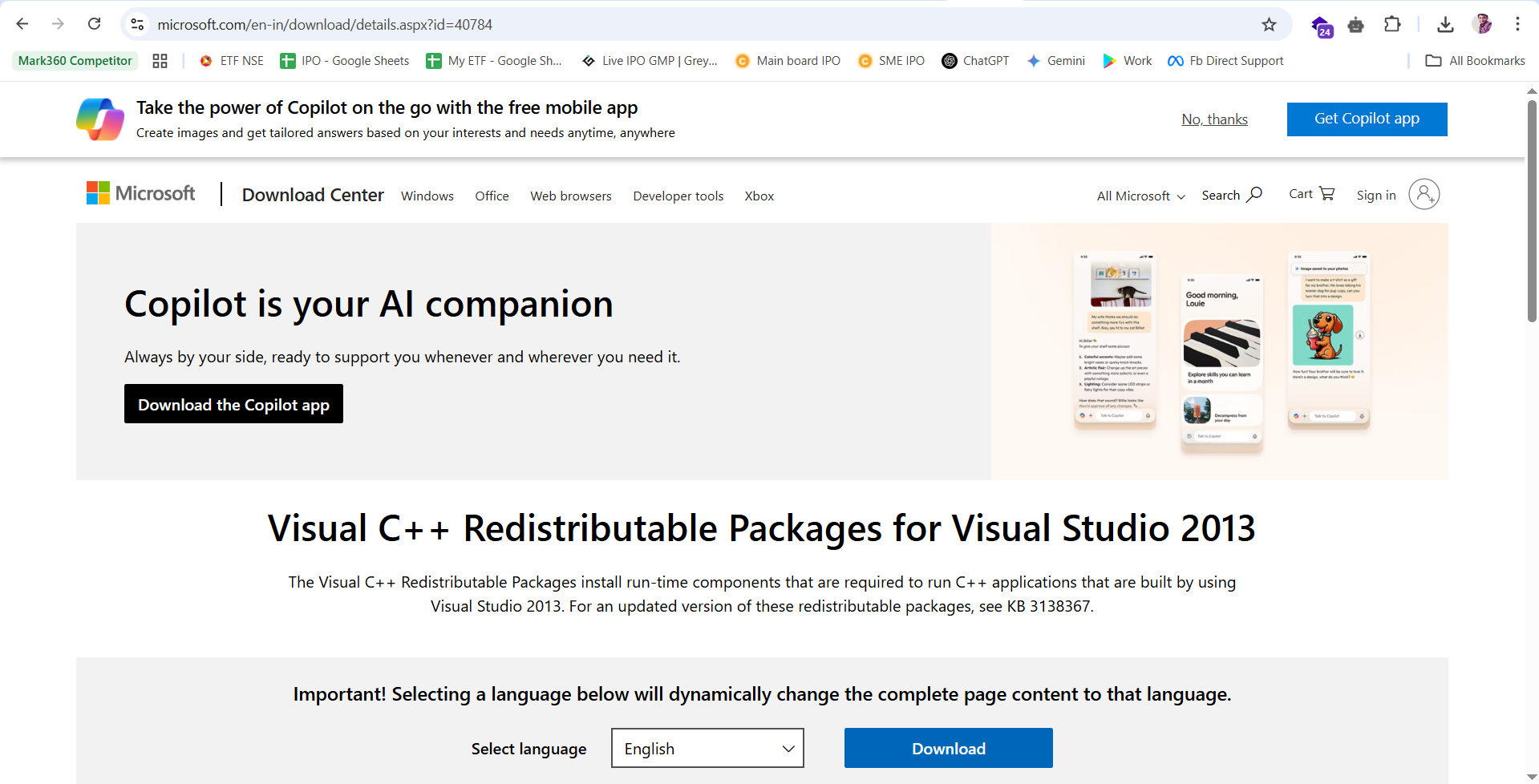Open the Downloads icon in Chrome toolbar
The width and height of the screenshot is (1539, 784).
coord(1445,24)
